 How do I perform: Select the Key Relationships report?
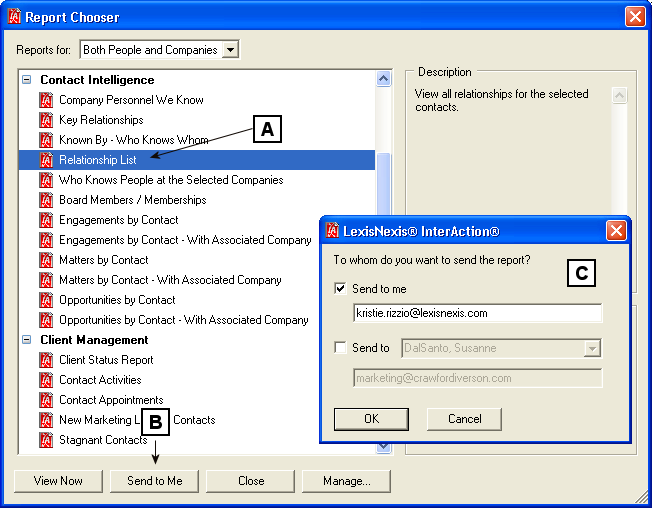point(101,120)
